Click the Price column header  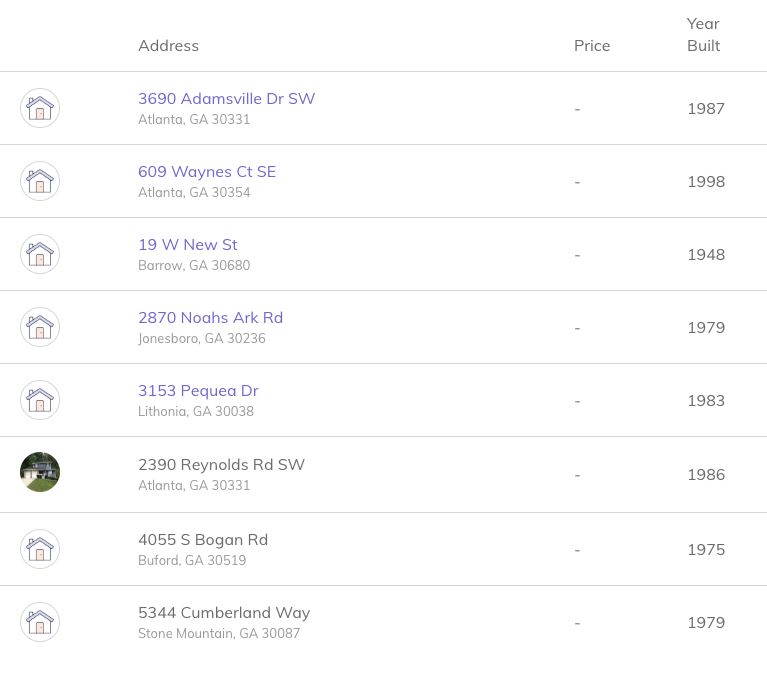click(592, 45)
